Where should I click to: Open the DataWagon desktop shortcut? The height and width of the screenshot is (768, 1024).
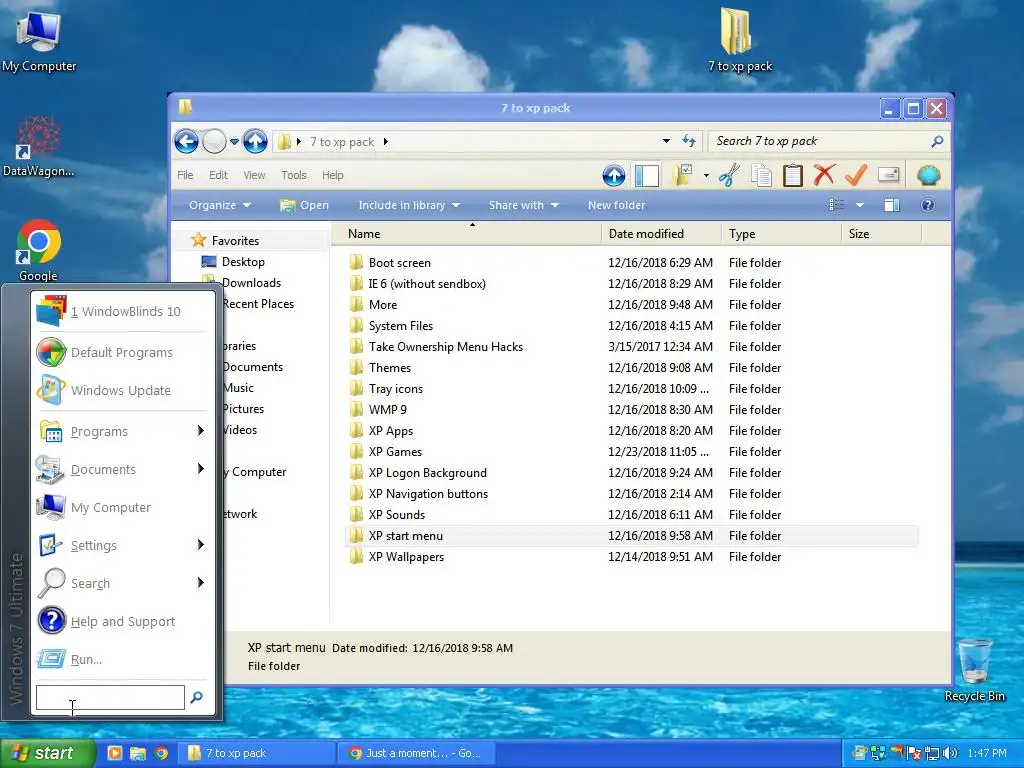click(x=39, y=147)
